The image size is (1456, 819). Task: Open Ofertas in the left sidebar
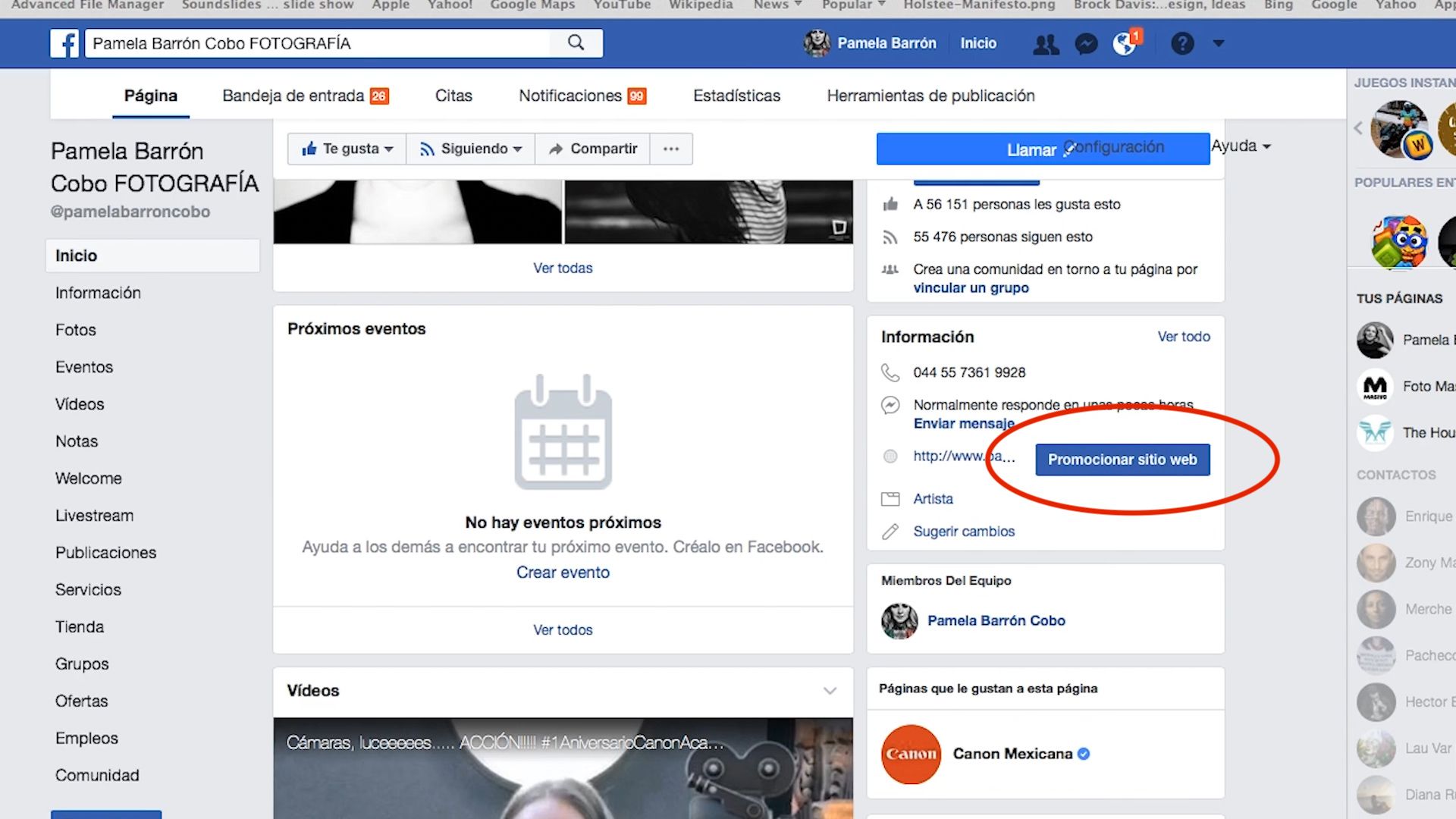click(82, 701)
